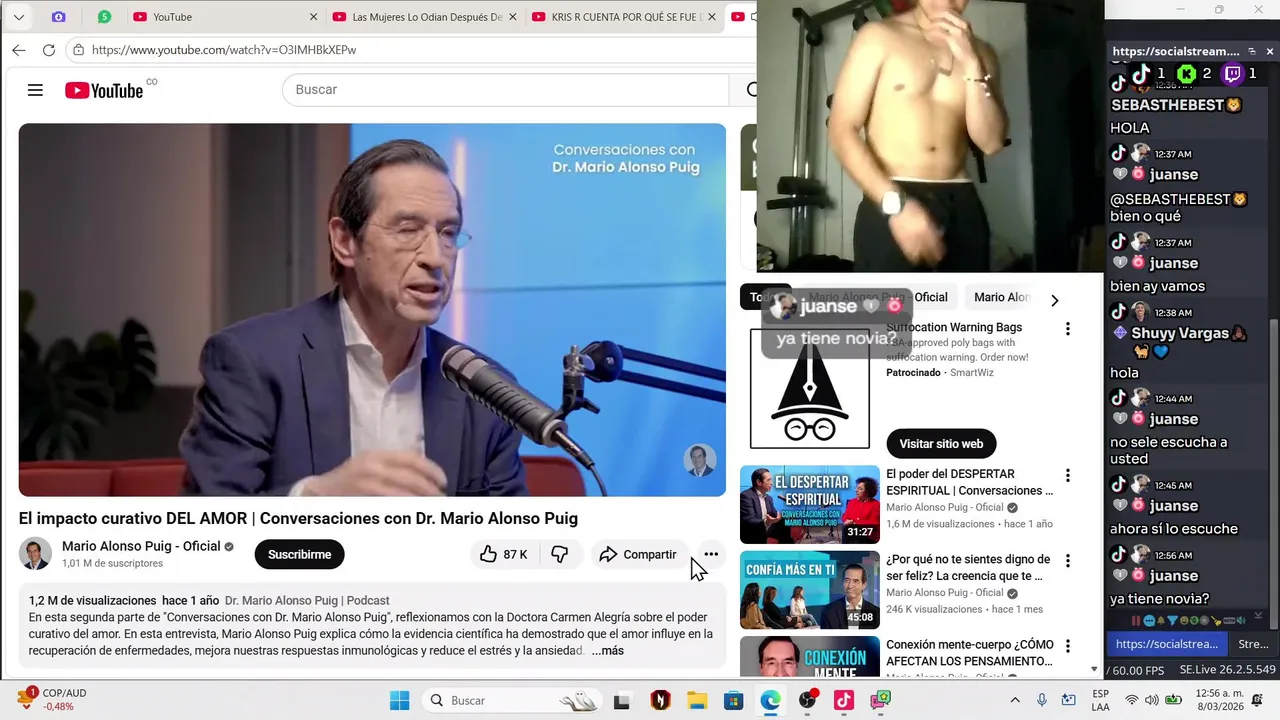Open the pinned green S tab
Viewport: 1280px width, 720px height.
[104, 17]
